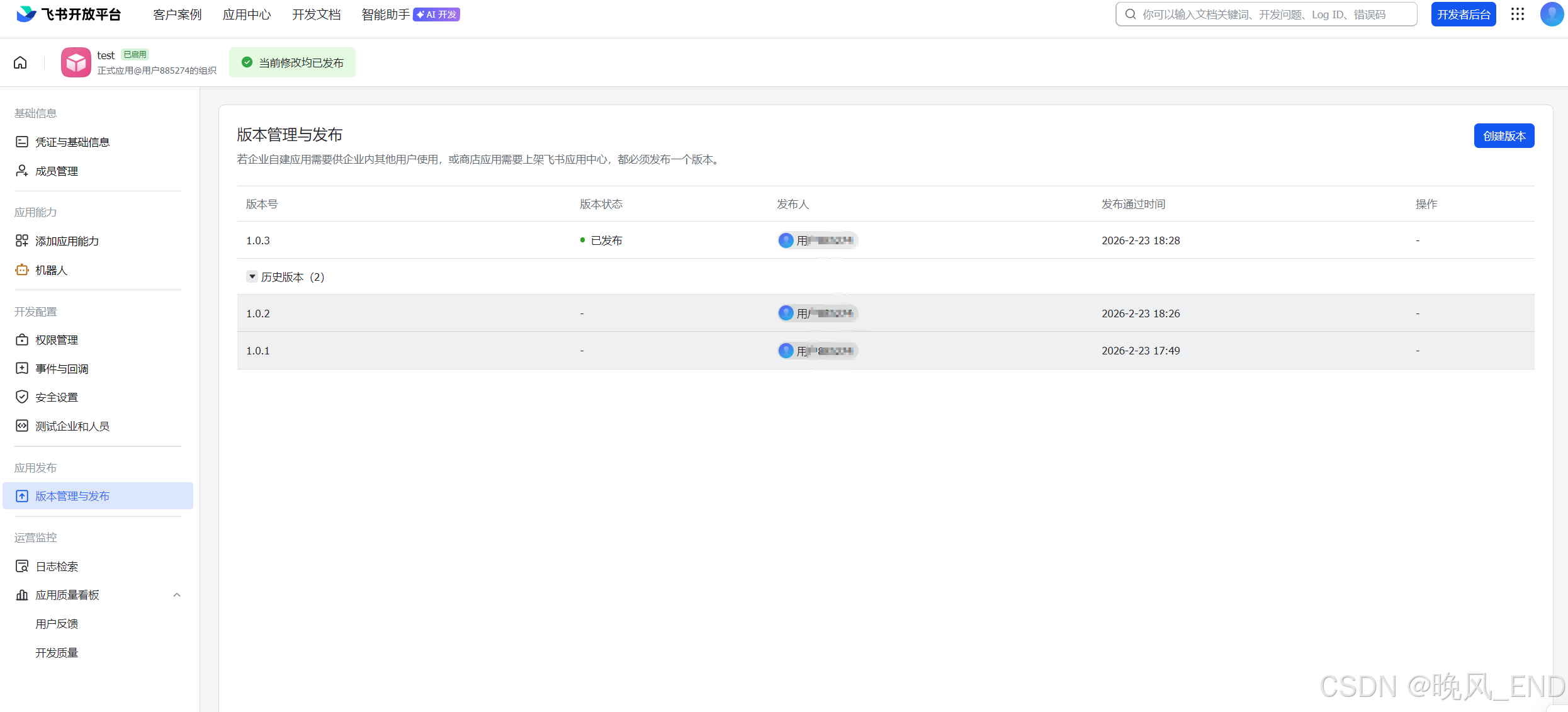Click the 日志检索 log search icon

coord(21,565)
